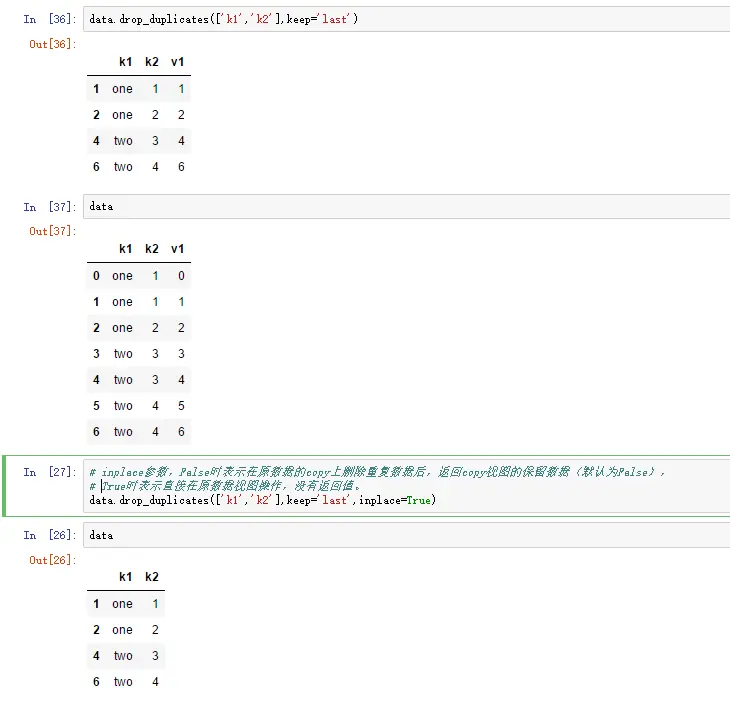Click the k2 header in the Out[36] table
The image size is (730, 709).
(152, 62)
